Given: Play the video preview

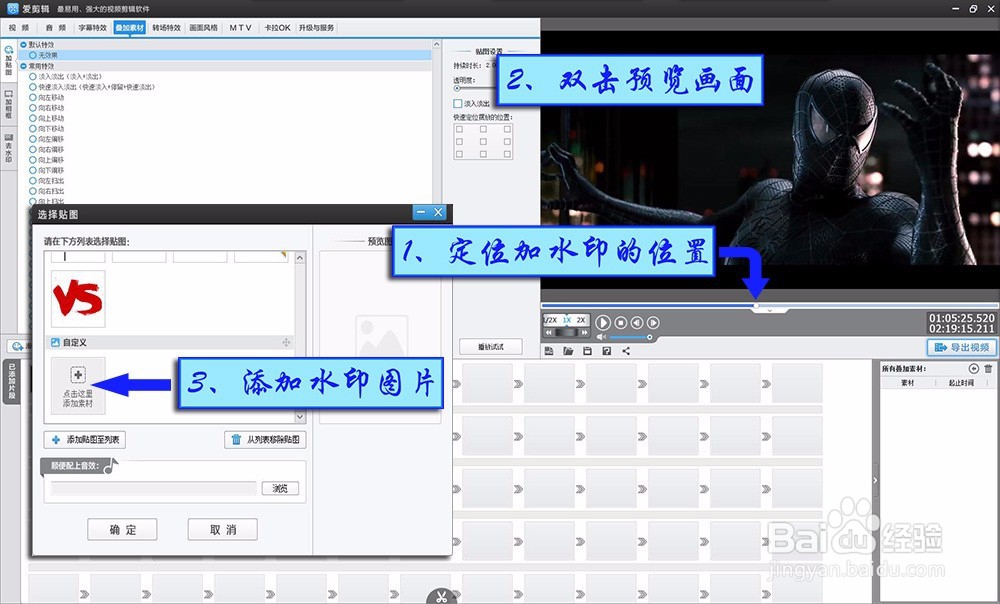Looking at the screenshot, I should (x=603, y=323).
